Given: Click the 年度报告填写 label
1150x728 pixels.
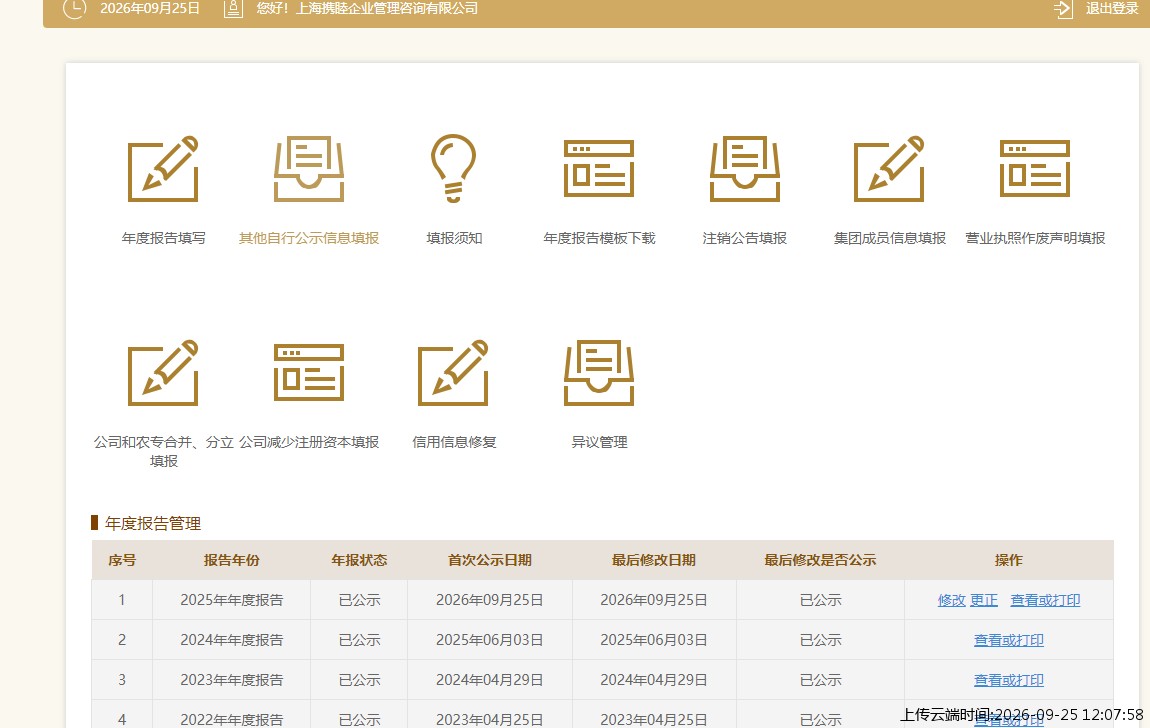Looking at the screenshot, I should tap(164, 238).
